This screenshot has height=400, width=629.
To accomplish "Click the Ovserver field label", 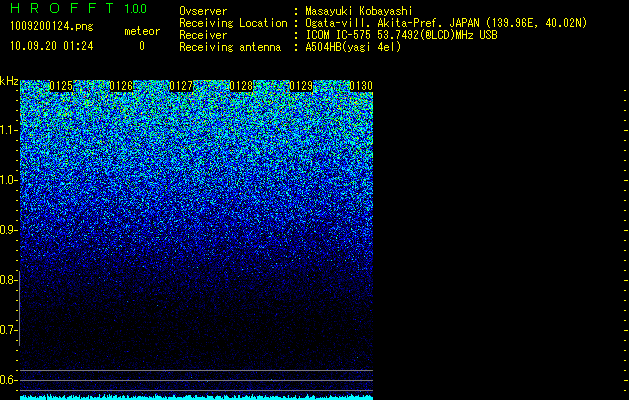I will 203,11.
